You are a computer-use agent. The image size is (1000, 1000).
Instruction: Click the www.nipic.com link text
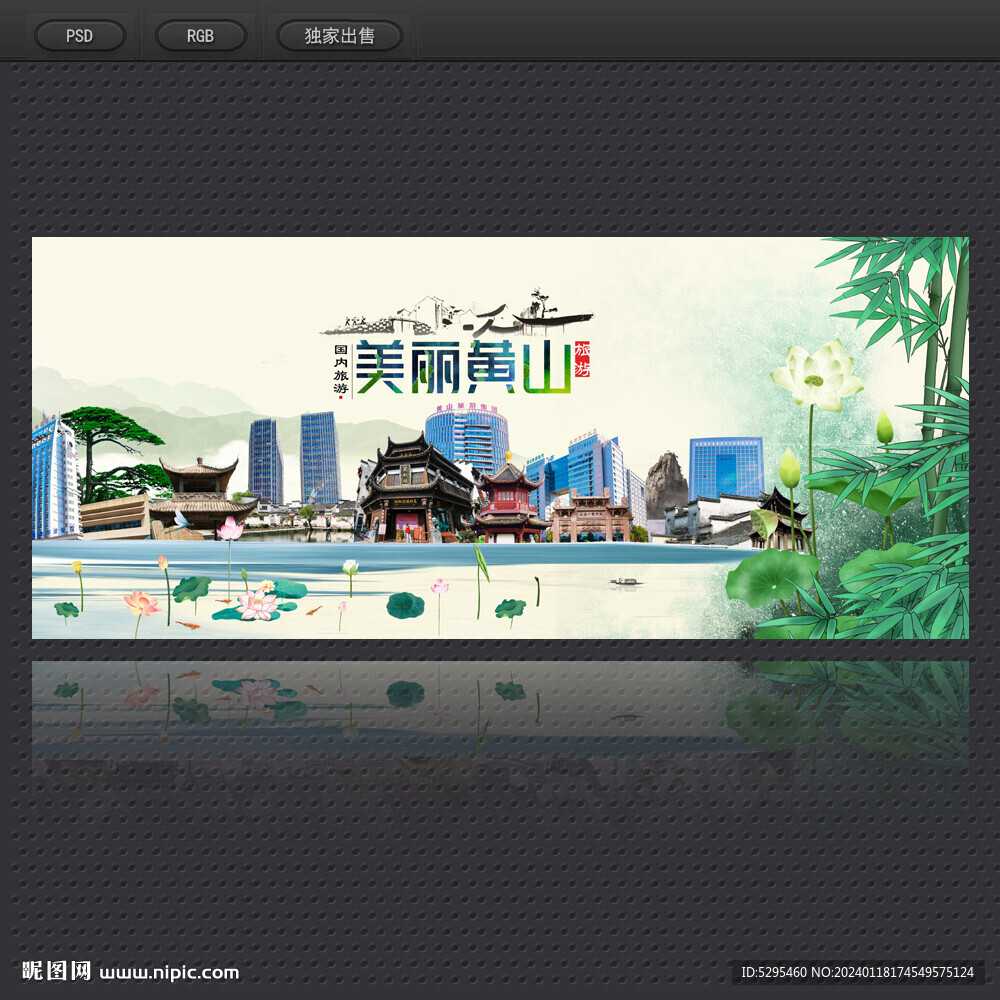[x=170, y=973]
